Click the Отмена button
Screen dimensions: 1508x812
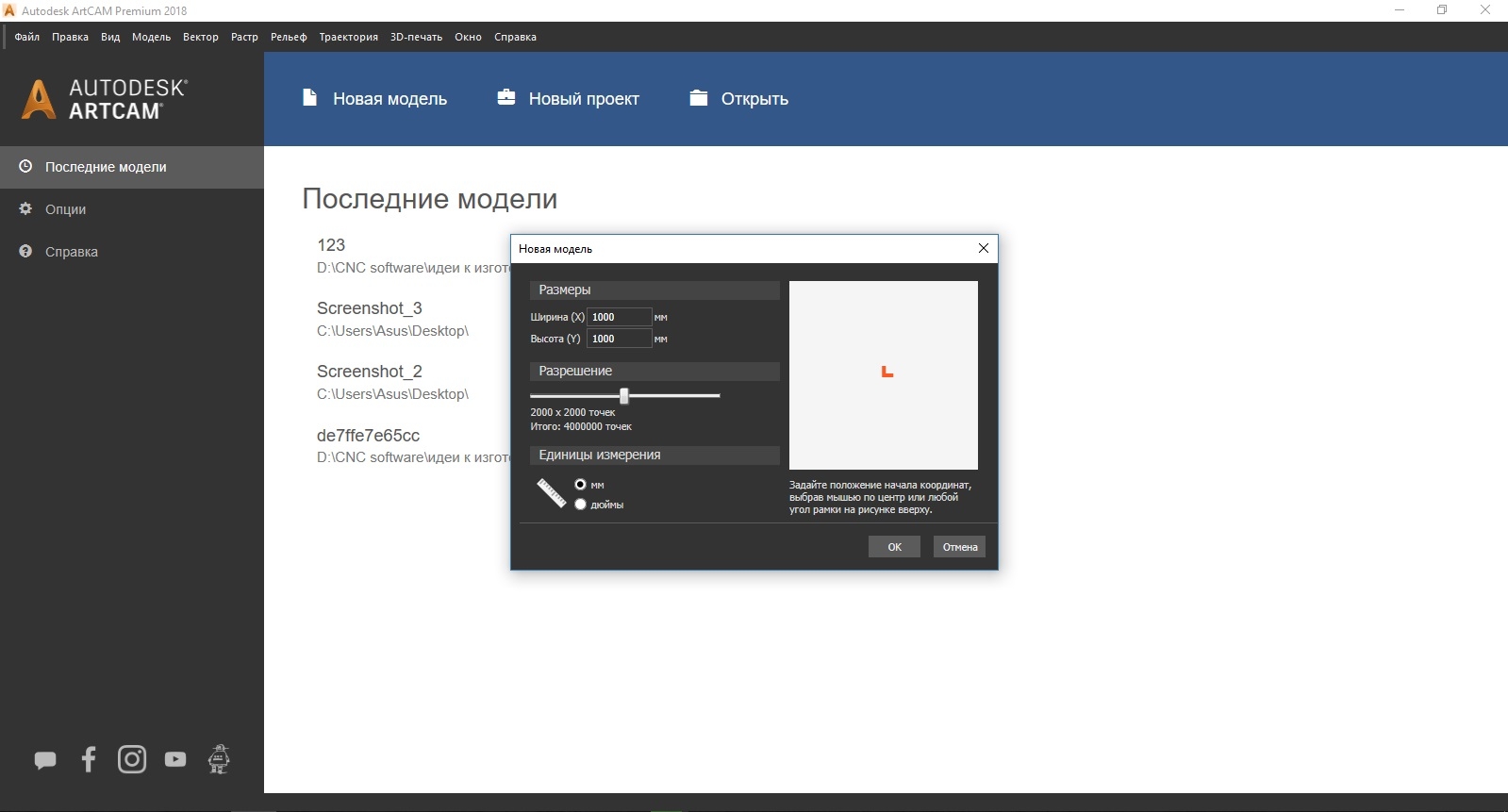click(959, 547)
